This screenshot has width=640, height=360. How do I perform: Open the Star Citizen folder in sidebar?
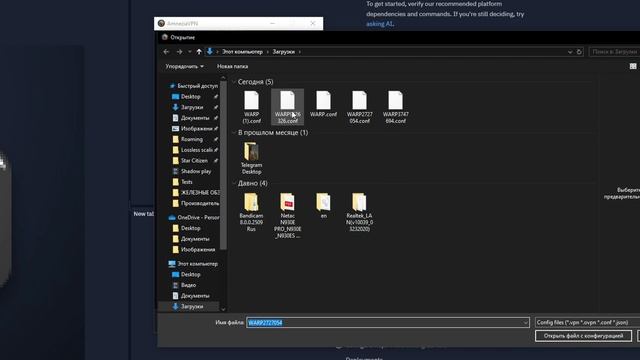click(194, 160)
